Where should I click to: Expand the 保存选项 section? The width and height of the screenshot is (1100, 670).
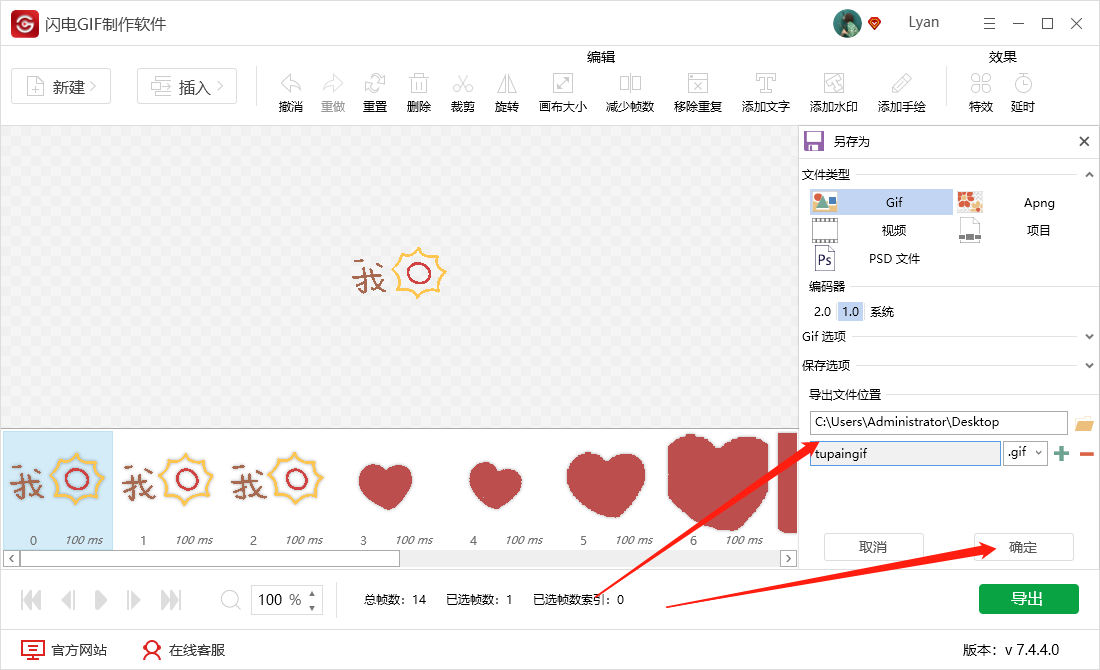tap(1088, 364)
